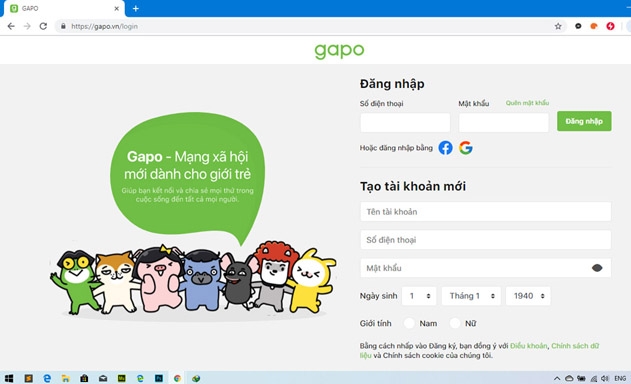Open the birth day dropdown
The width and height of the screenshot is (631, 384).
pos(419,296)
